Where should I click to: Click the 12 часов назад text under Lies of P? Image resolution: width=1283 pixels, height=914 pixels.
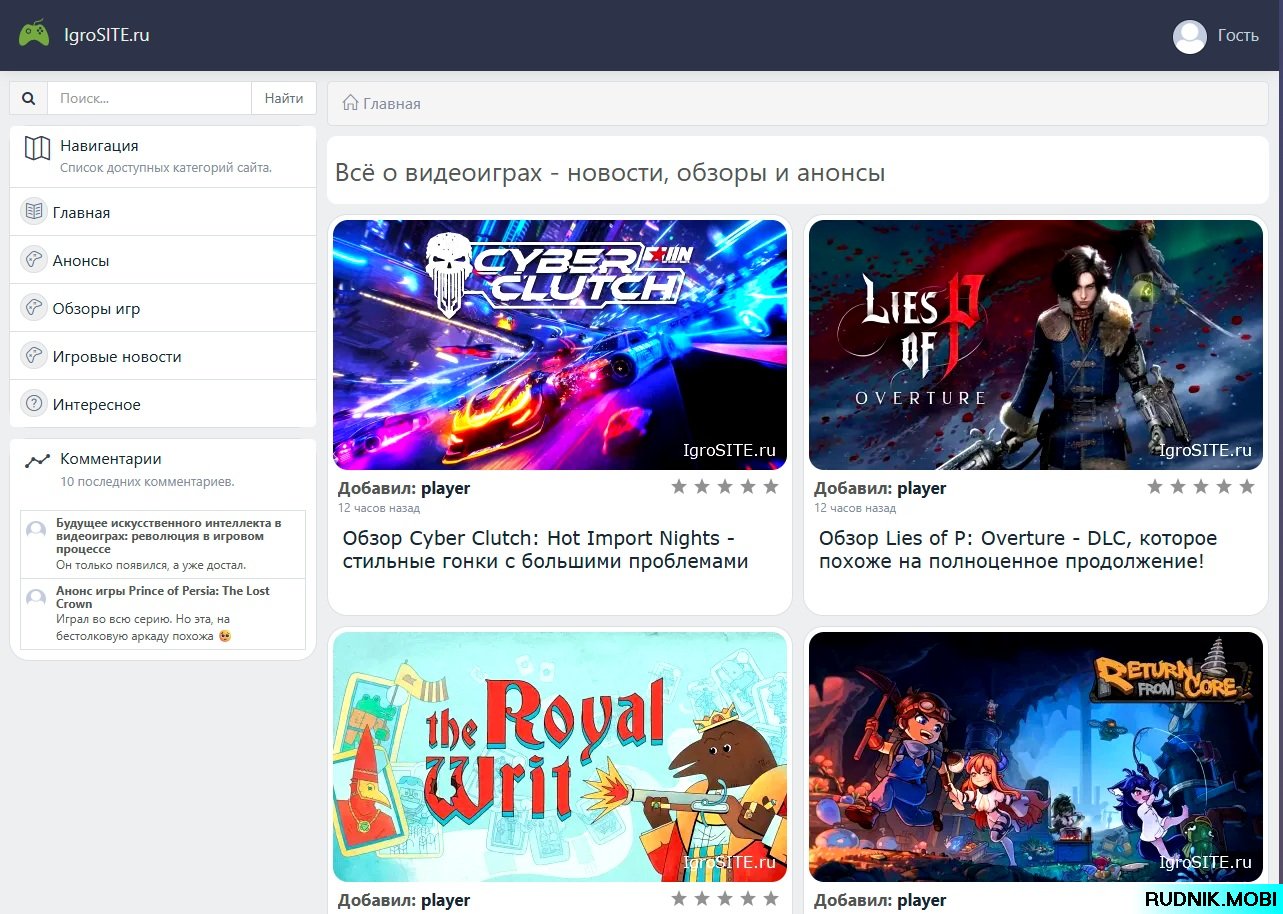pyautogui.click(x=855, y=508)
